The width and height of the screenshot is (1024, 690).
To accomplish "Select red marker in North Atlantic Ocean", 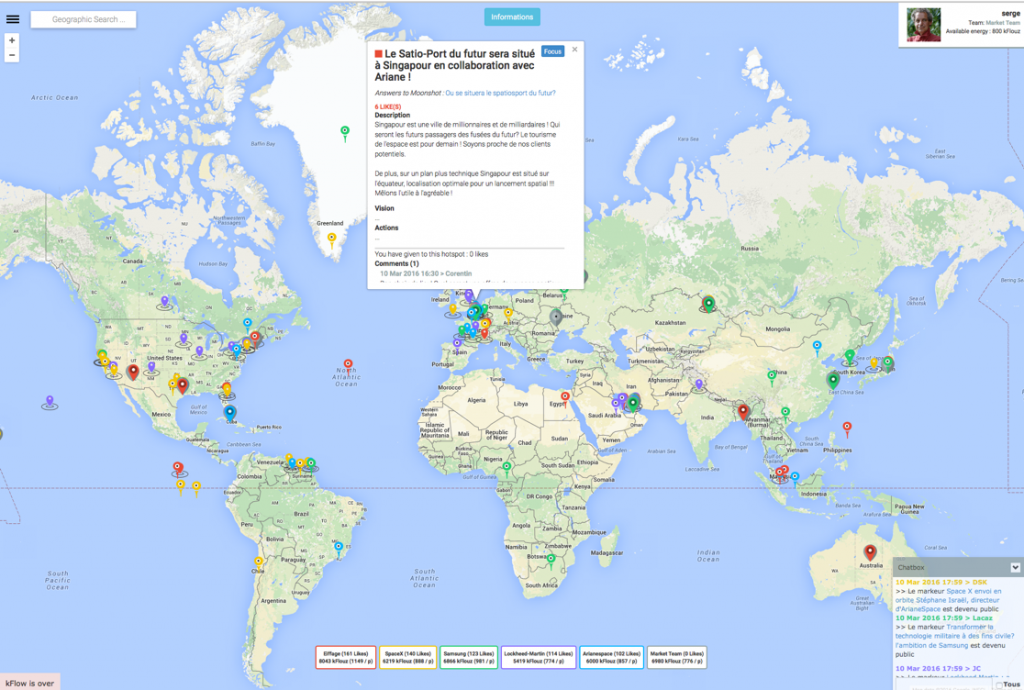I will coord(347,364).
